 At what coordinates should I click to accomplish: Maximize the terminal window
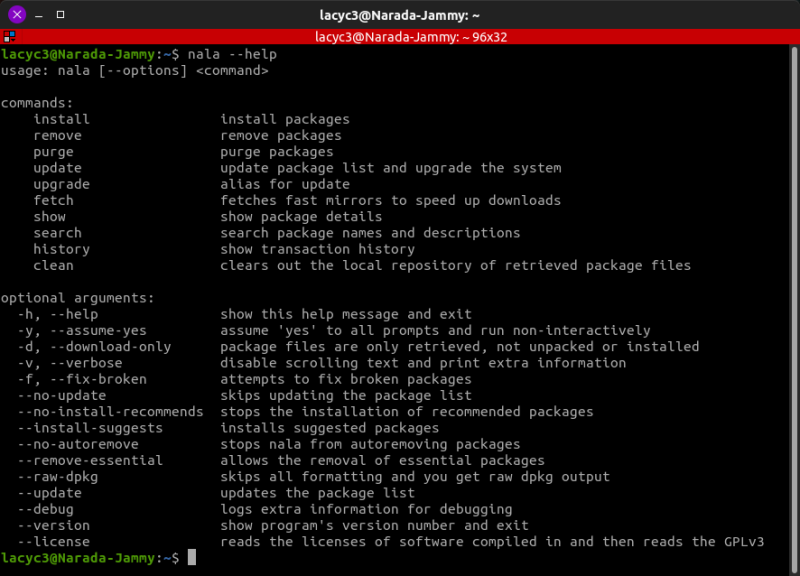point(60,14)
